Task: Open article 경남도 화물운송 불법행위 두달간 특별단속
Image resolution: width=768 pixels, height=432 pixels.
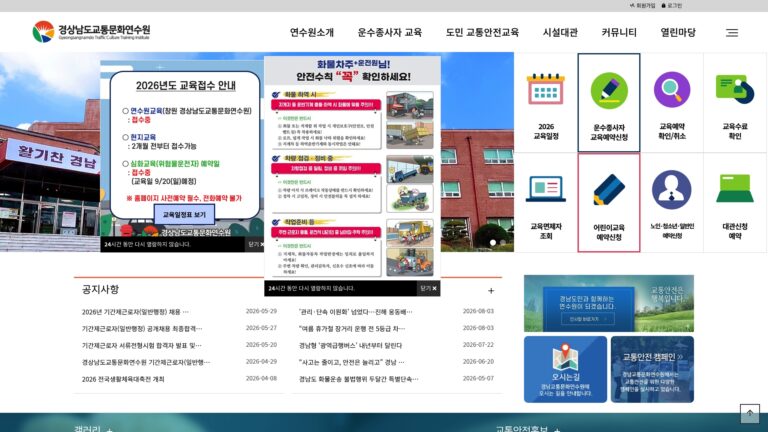Action: click(359, 379)
